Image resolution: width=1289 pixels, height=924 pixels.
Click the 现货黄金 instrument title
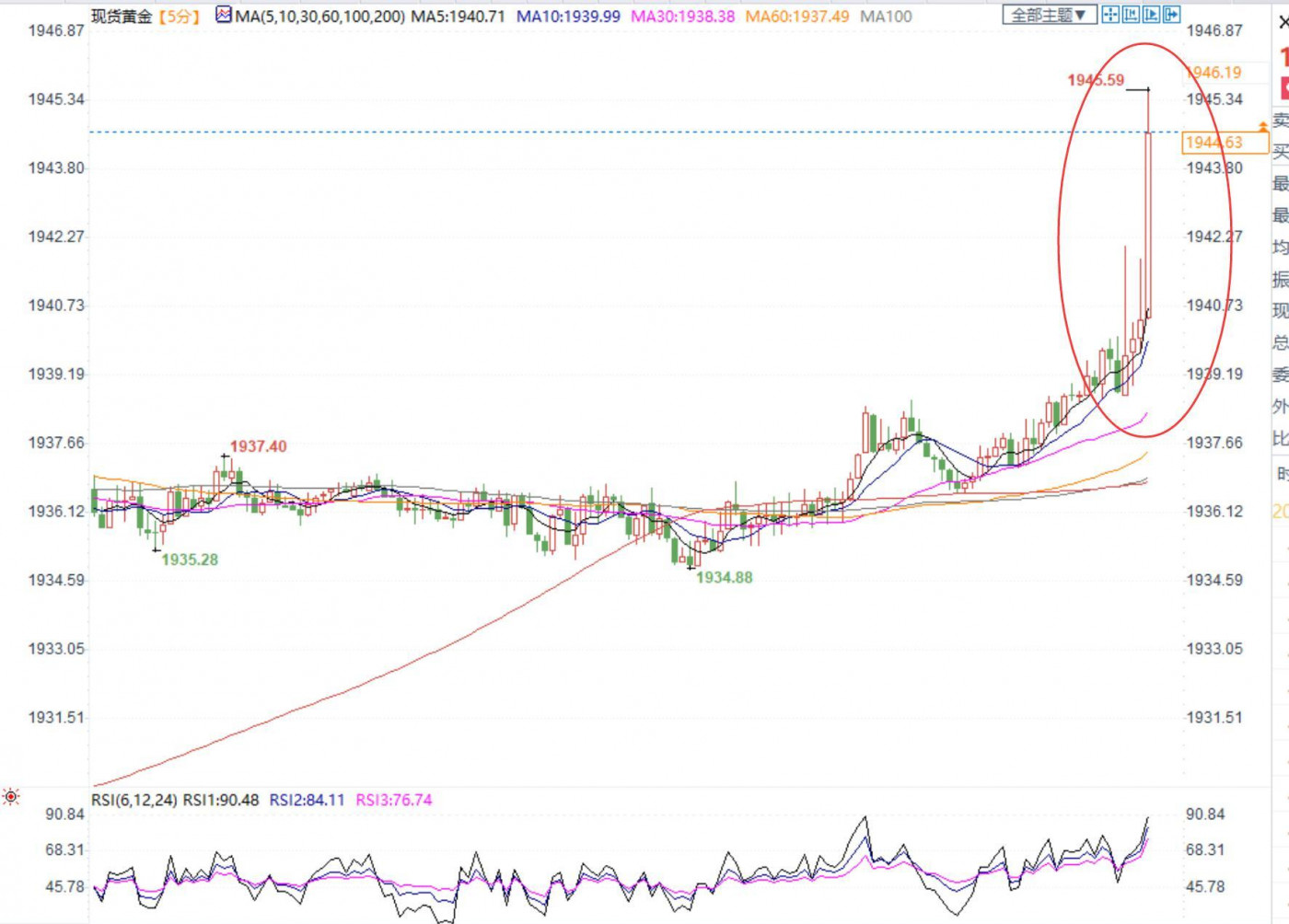point(122,17)
